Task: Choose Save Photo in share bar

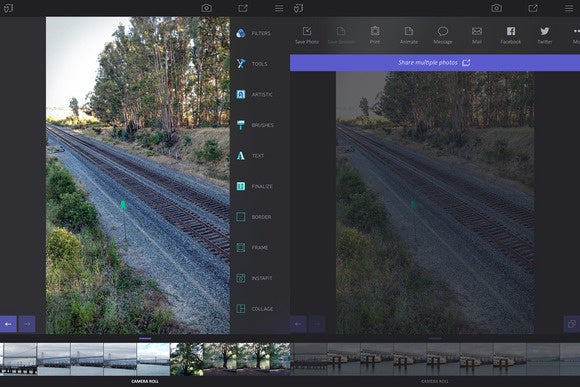Action: [x=307, y=36]
